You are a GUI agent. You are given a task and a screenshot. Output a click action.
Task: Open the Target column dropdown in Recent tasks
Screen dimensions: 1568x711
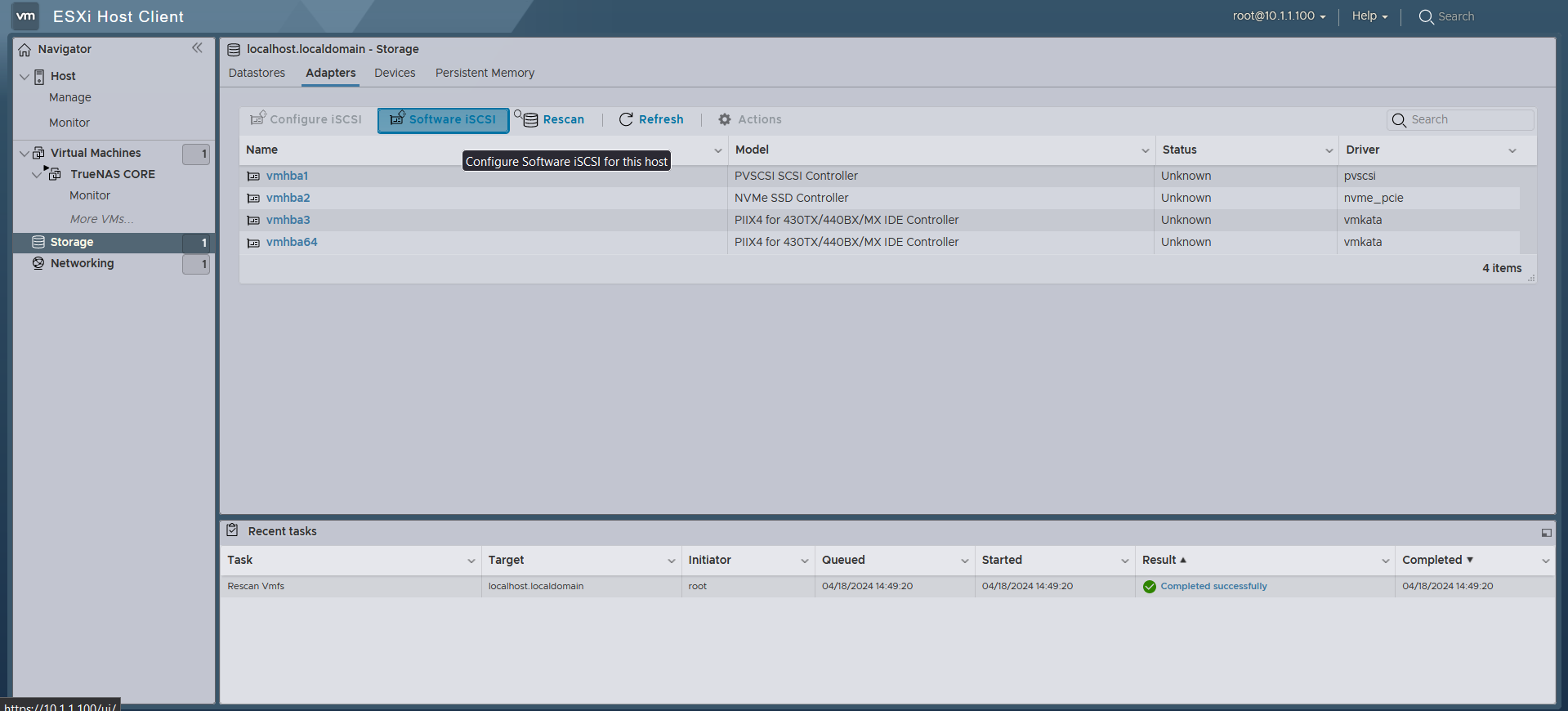pyautogui.click(x=671, y=561)
